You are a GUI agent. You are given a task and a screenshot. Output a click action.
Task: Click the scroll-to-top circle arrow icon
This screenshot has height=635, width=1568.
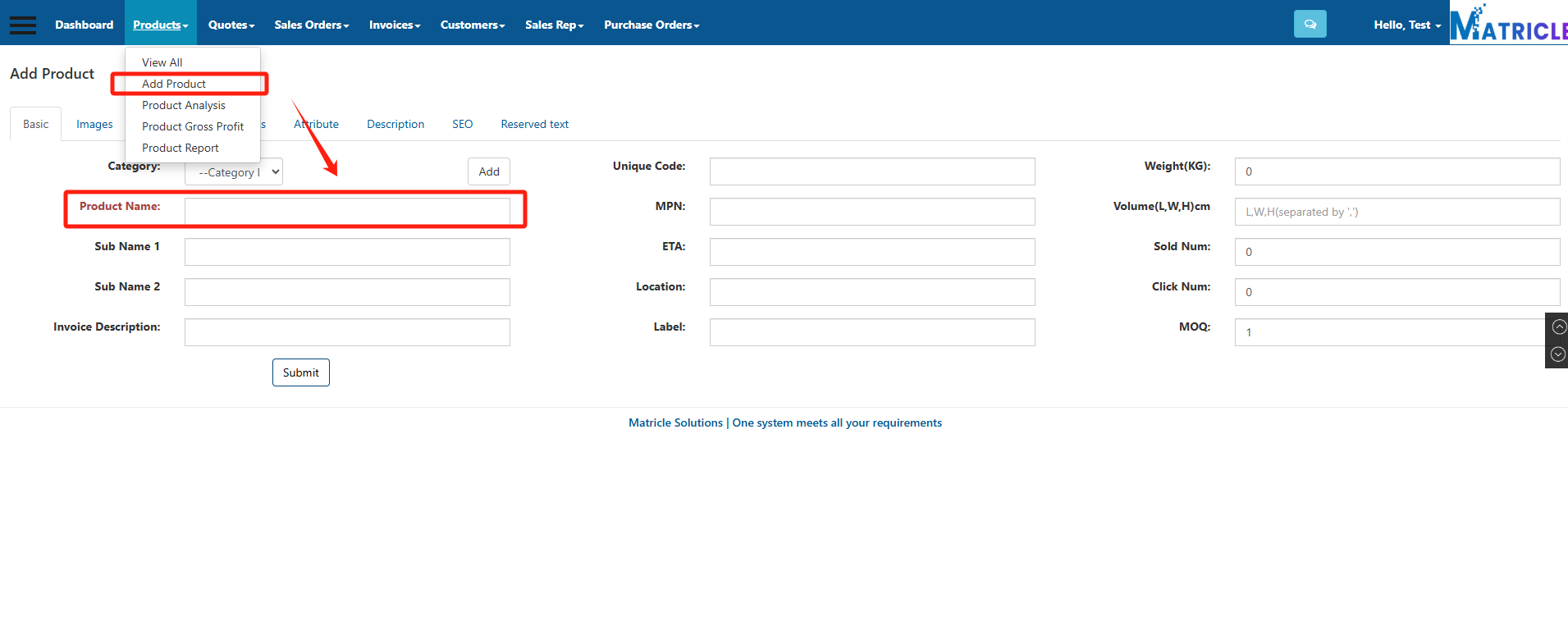tap(1559, 327)
